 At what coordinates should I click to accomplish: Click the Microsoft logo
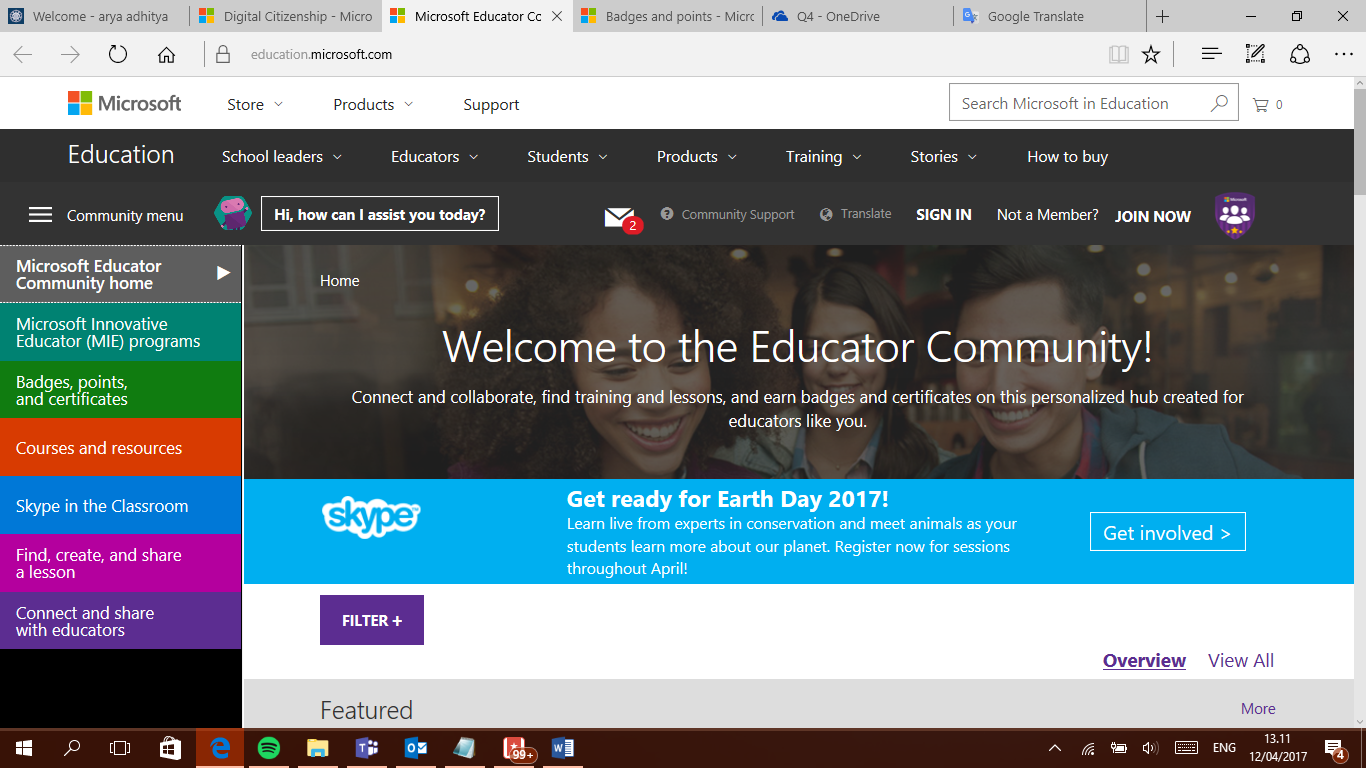124,103
